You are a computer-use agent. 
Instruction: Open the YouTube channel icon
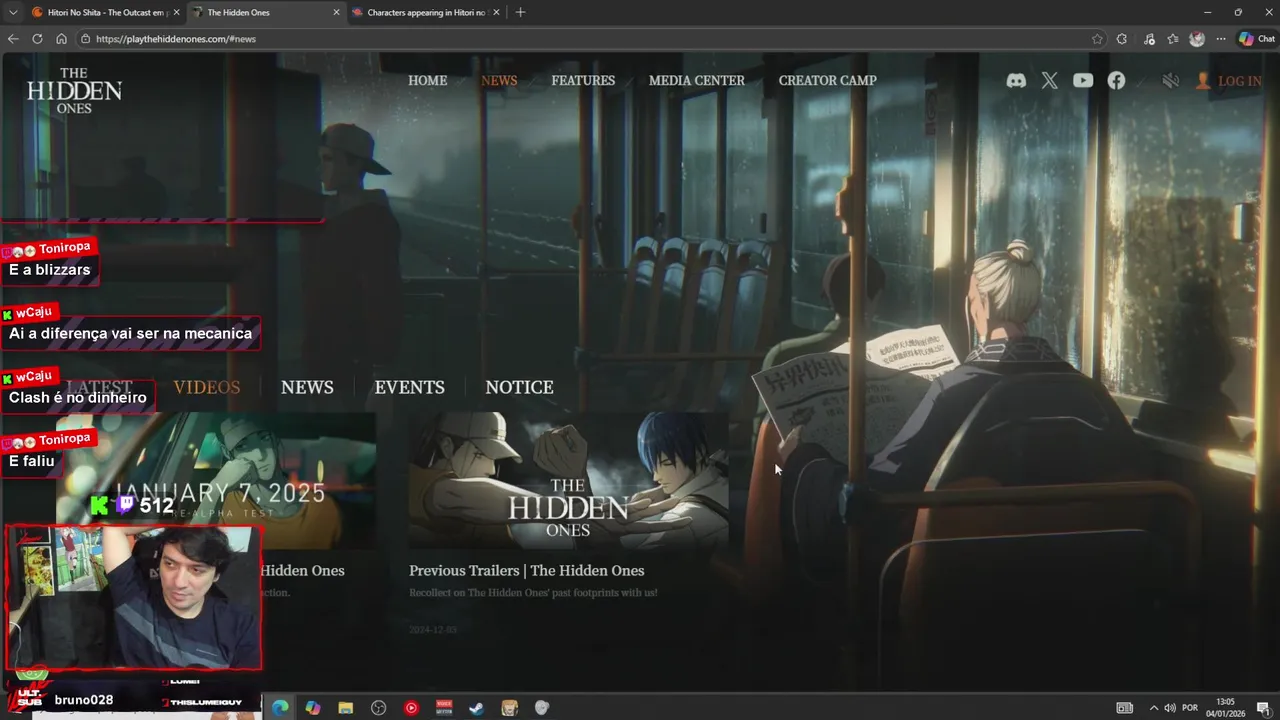tap(1083, 81)
